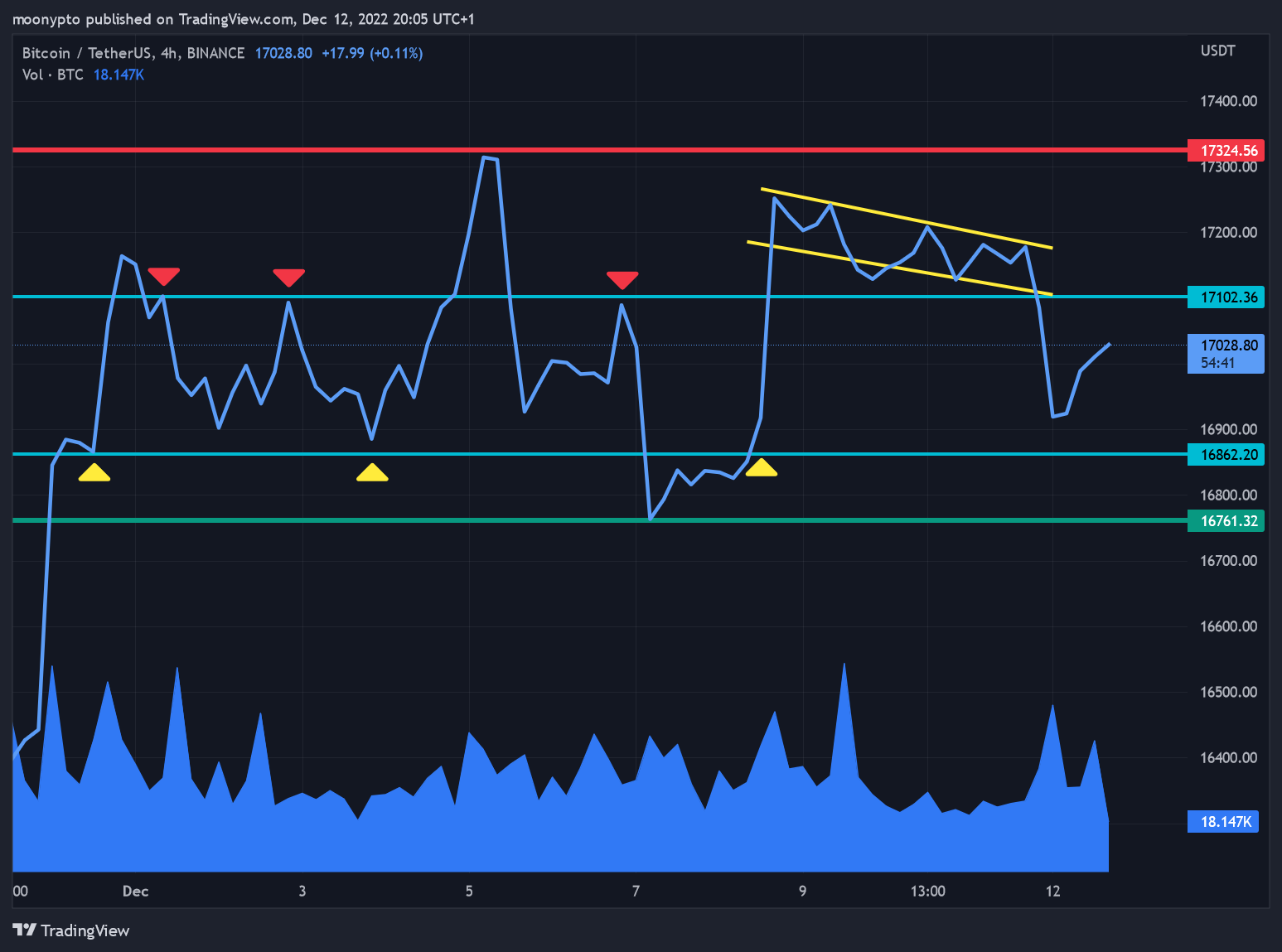
Task: Click the green 16761.32 price label
Action: point(1226,520)
